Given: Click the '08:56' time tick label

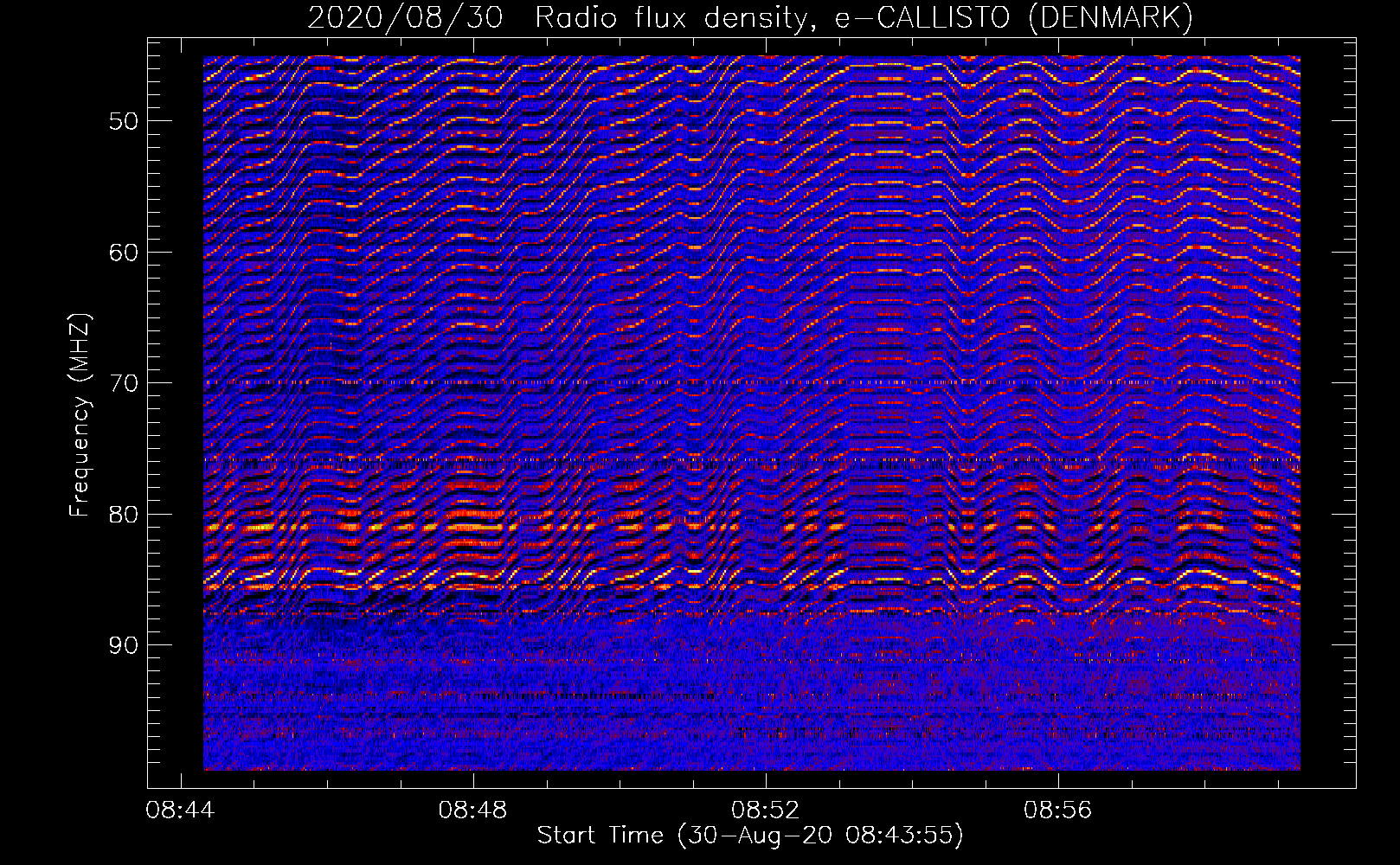Looking at the screenshot, I should click(1058, 811).
